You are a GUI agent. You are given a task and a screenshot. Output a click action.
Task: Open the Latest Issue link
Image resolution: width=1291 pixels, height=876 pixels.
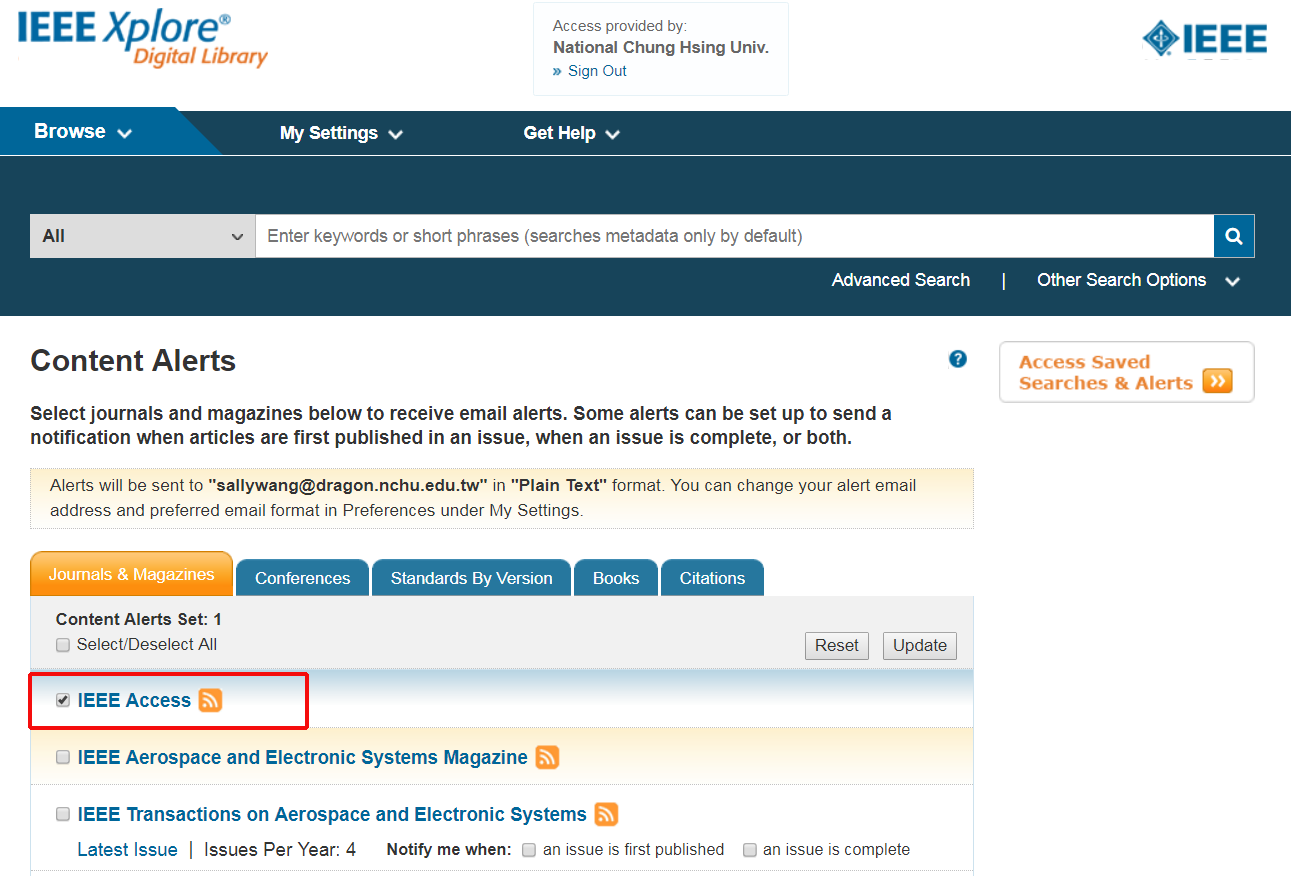pos(127,850)
